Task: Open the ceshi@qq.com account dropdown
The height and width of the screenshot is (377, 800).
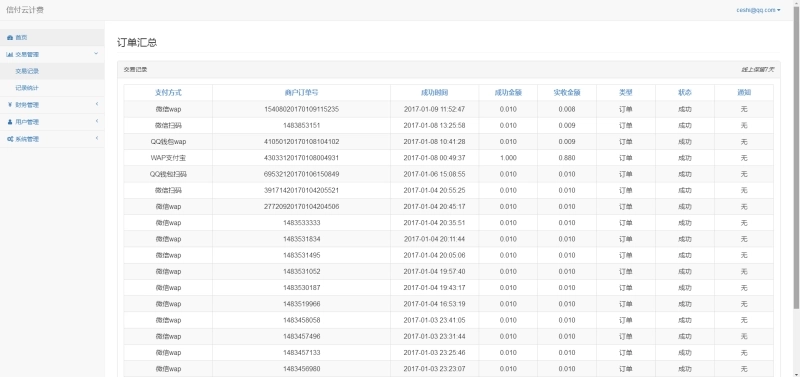Action: click(758, 10)
